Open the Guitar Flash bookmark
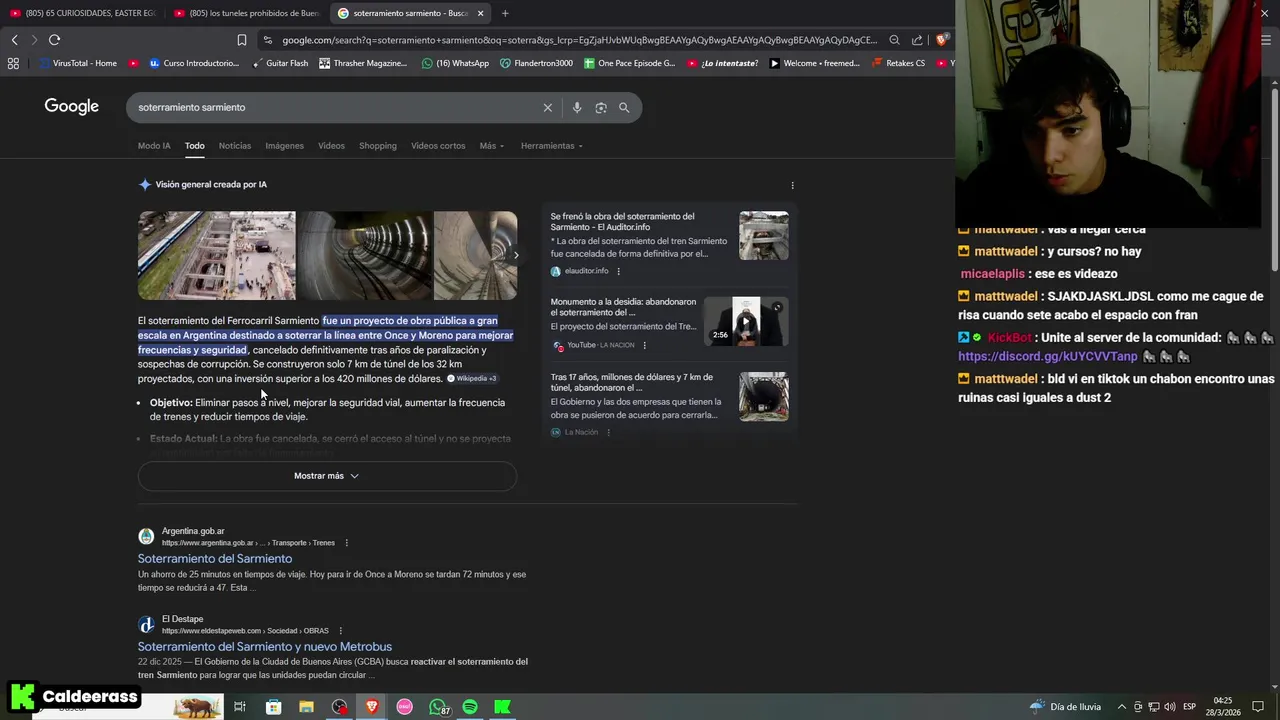This screenshot has height=720, width=1280. coord(279,63)
